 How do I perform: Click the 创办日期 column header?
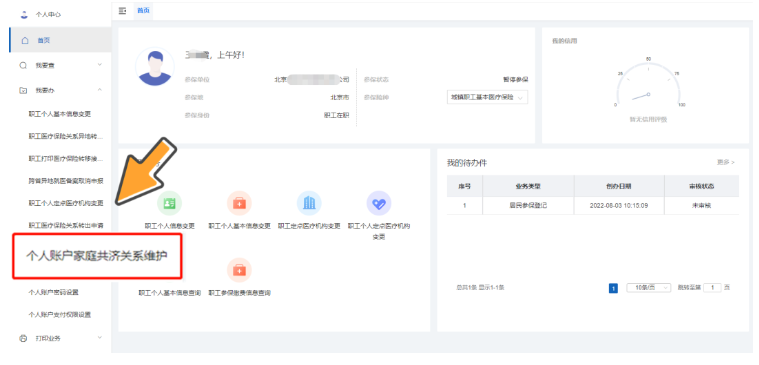619,186
